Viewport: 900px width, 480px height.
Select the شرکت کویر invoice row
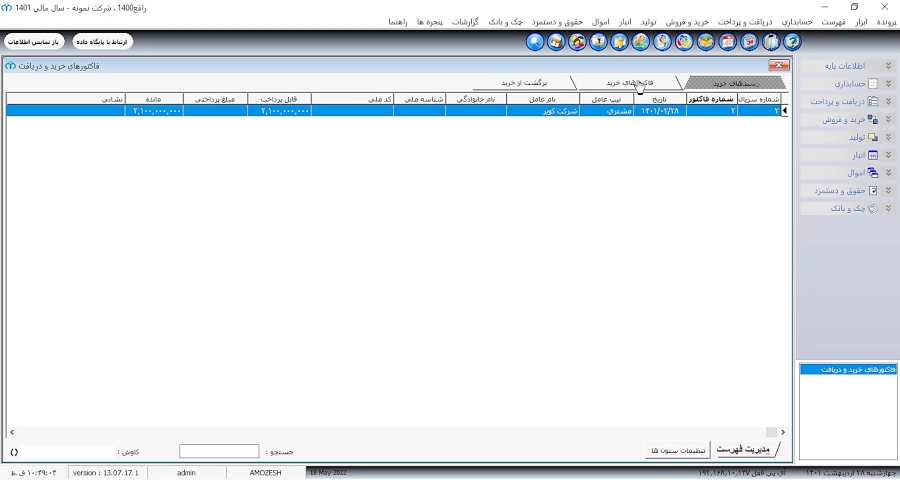[x=393, y=111]
